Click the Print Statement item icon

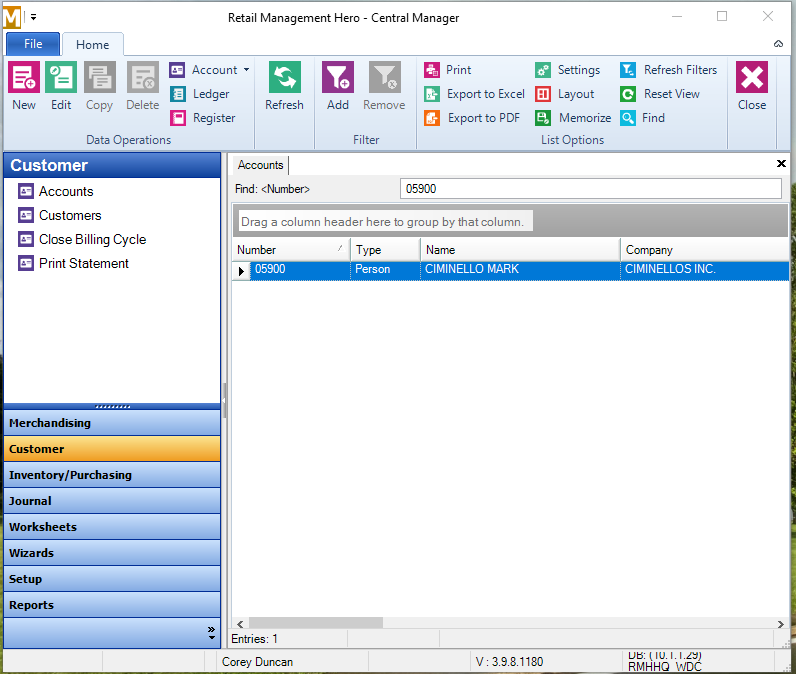pyautogui.click(x=26, y=263)
